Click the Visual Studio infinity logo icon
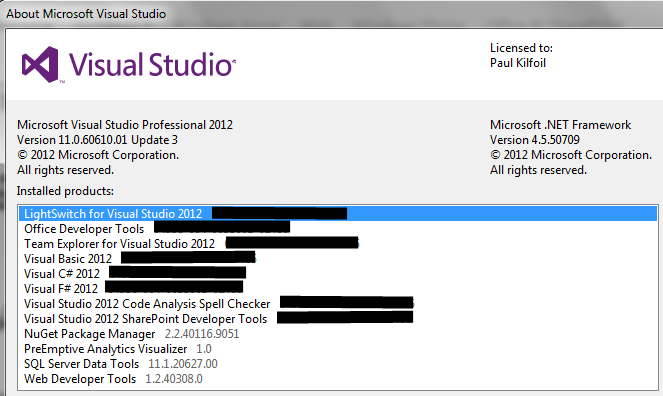Image resolution: width=663 pixels, height=396 pixels. pos(40,64)
